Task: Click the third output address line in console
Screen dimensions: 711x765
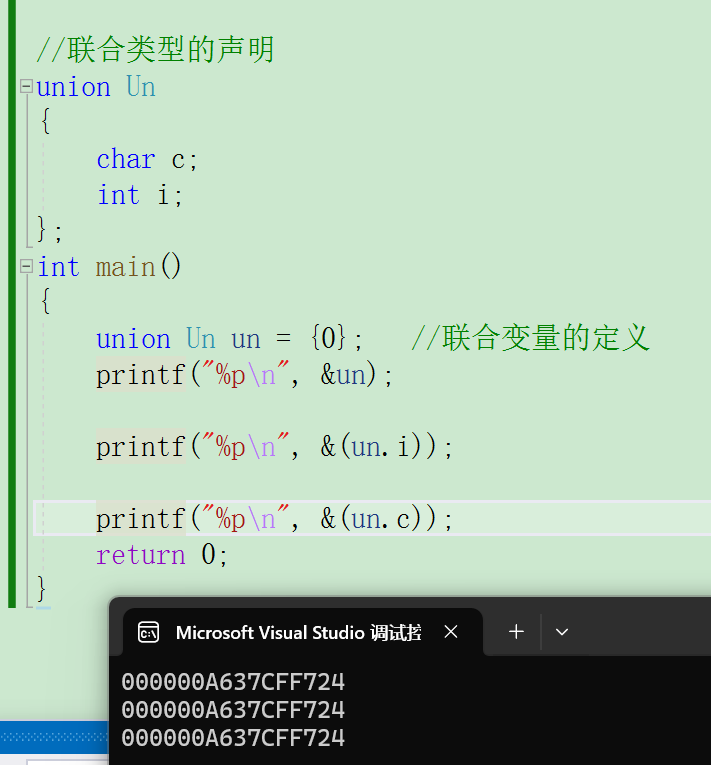Action: 233,738
